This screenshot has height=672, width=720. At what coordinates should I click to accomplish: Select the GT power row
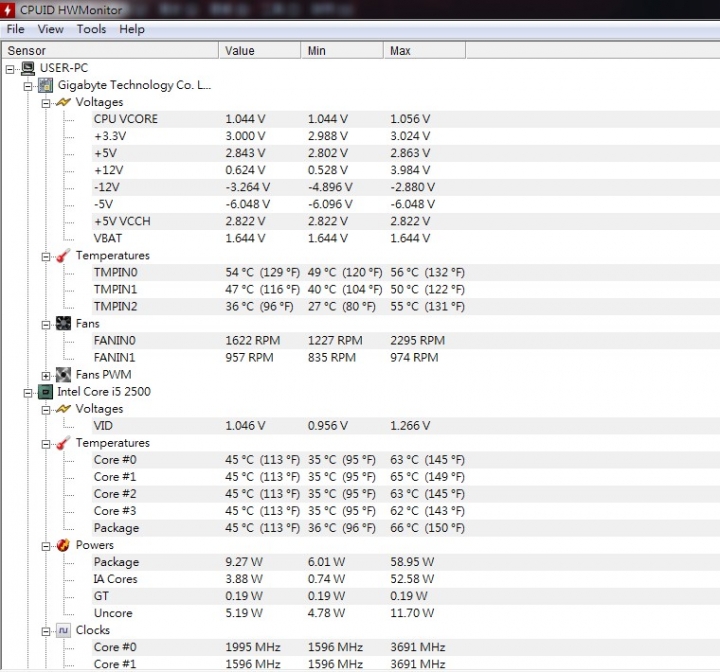pyautogui.click(x=405, y=596)
